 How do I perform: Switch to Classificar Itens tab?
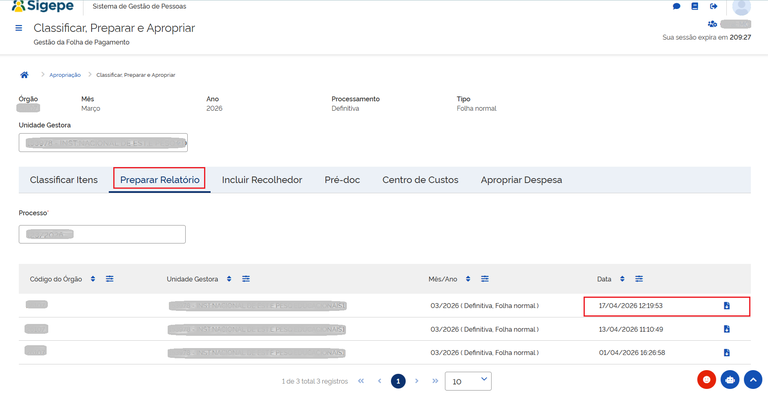pyautogui.click(x=64, y=180)
